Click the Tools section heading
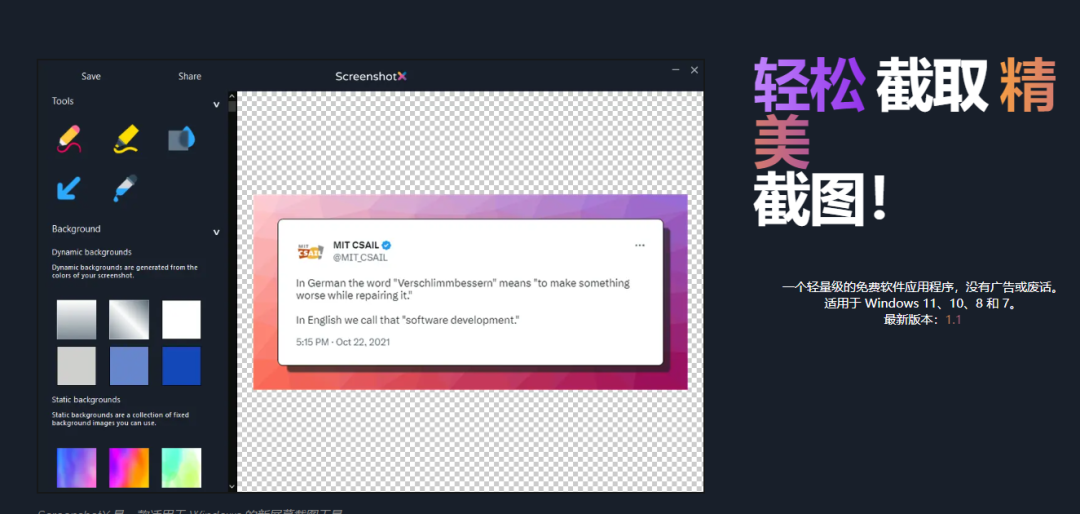Image resolution: width=1080 pixels, height=514 pixels. click(x=63, y=101)
